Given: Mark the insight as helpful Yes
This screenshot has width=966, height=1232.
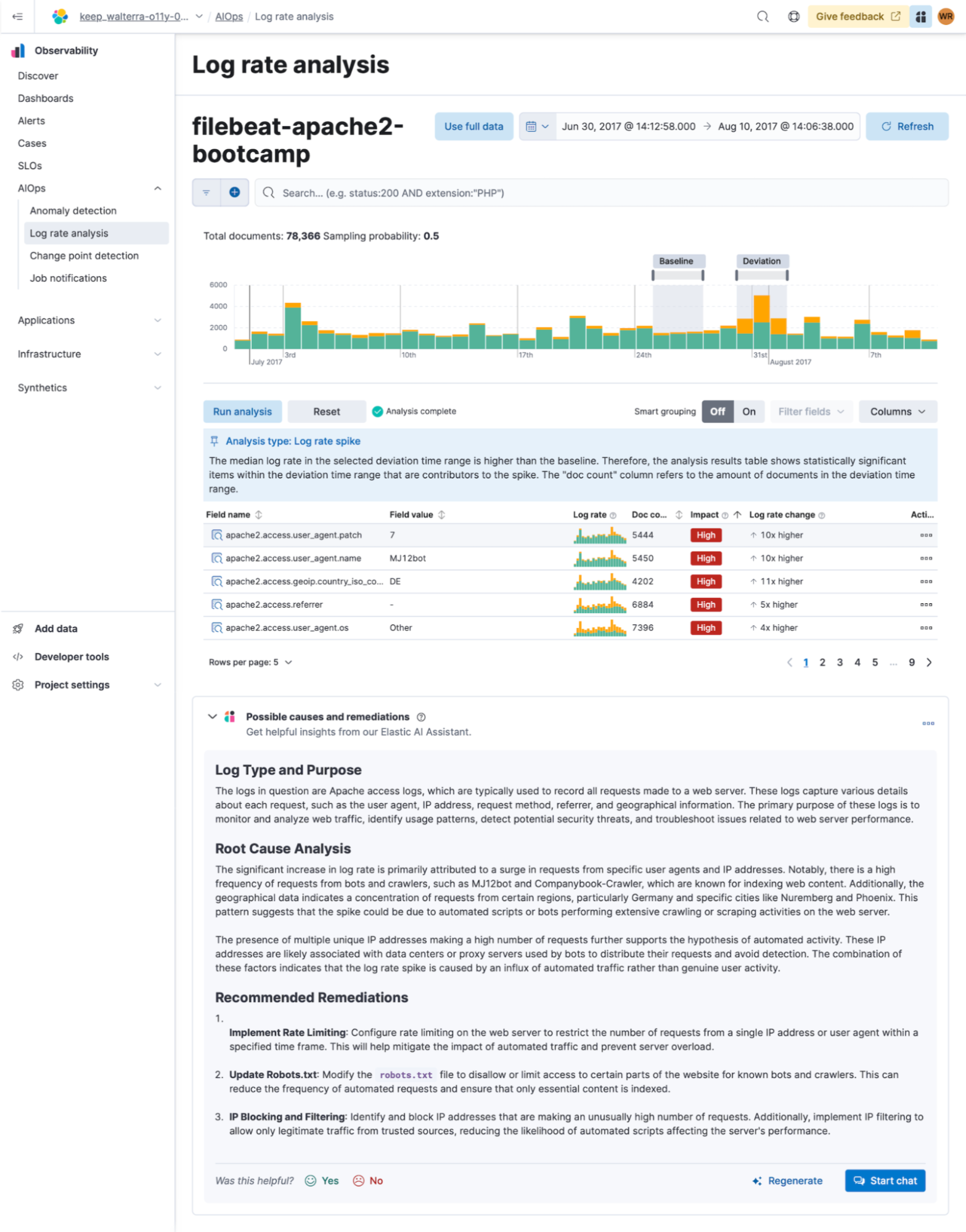Looking at the screenshot, I should pos(322,1181).
